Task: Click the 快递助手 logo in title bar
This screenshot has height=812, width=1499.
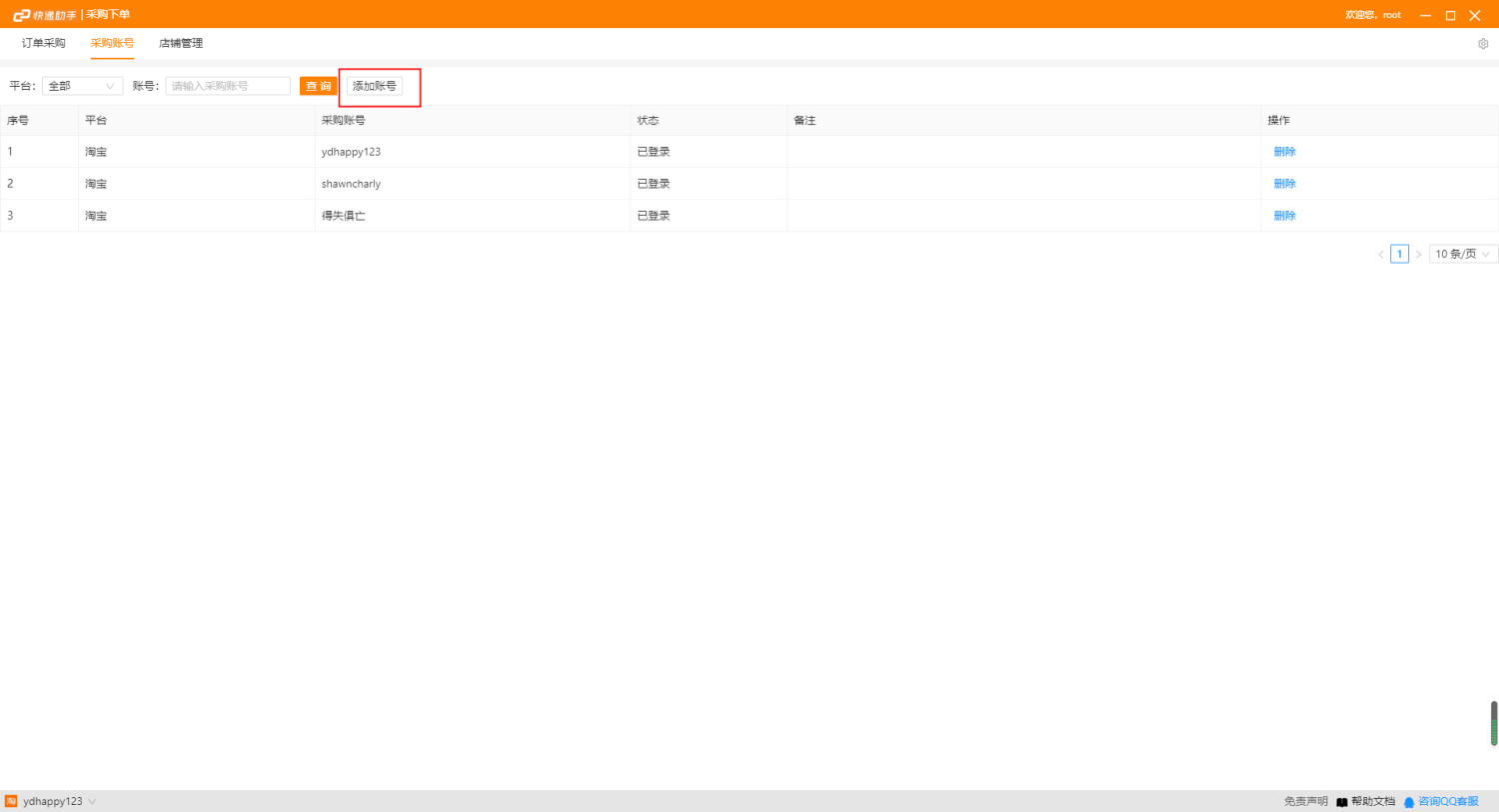Action: click(x=44, y=15)
